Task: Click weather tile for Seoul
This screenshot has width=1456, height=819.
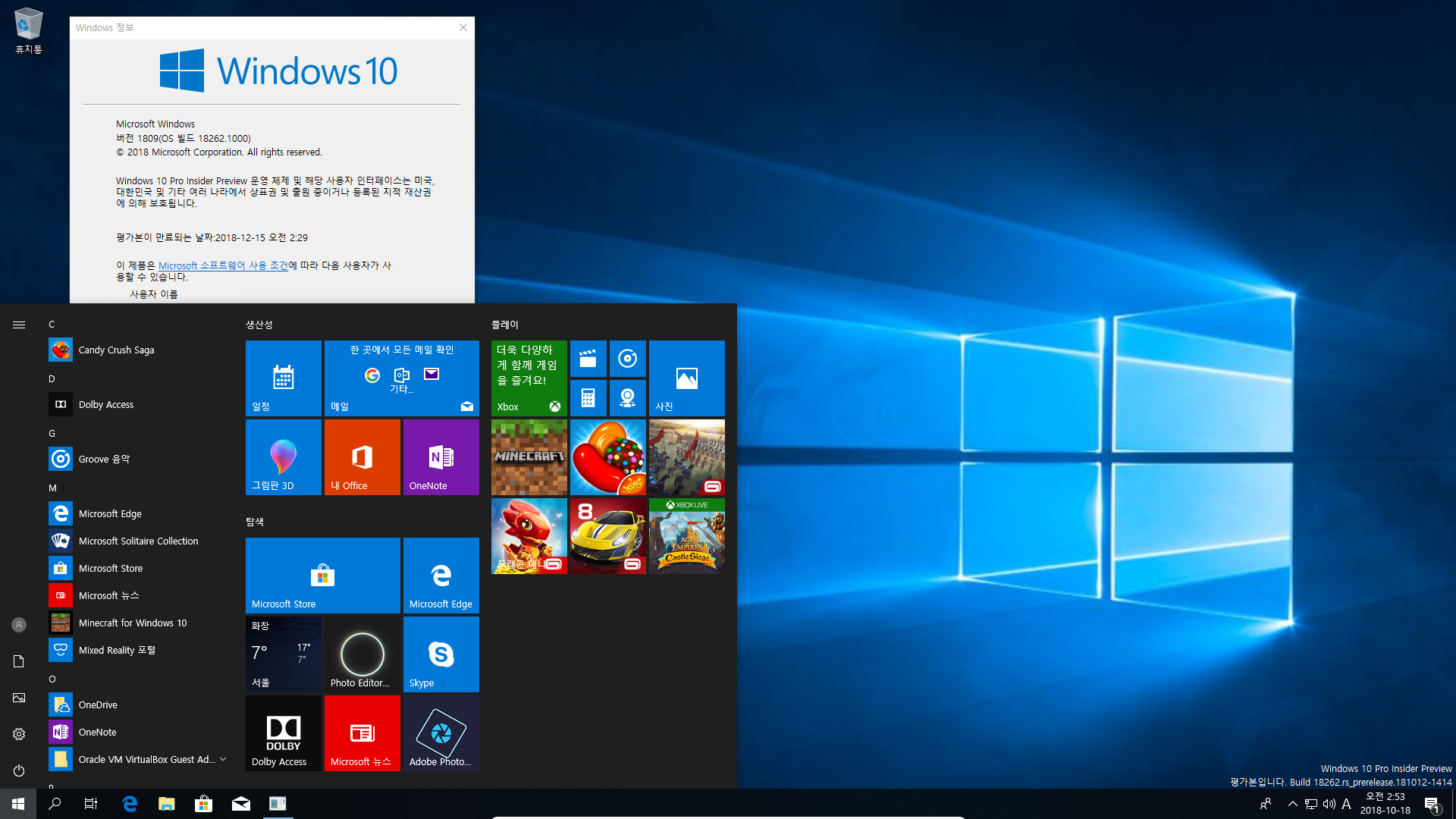Action: [x=283, y=654]
